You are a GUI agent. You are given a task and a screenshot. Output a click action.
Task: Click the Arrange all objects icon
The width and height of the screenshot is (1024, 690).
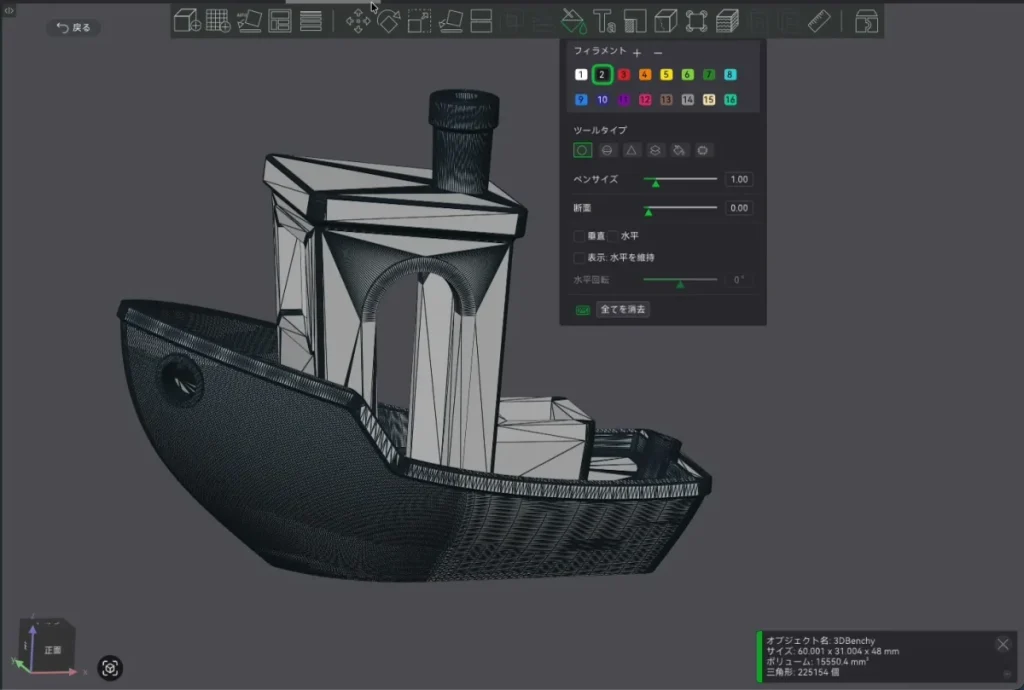[x=280, y=21]
